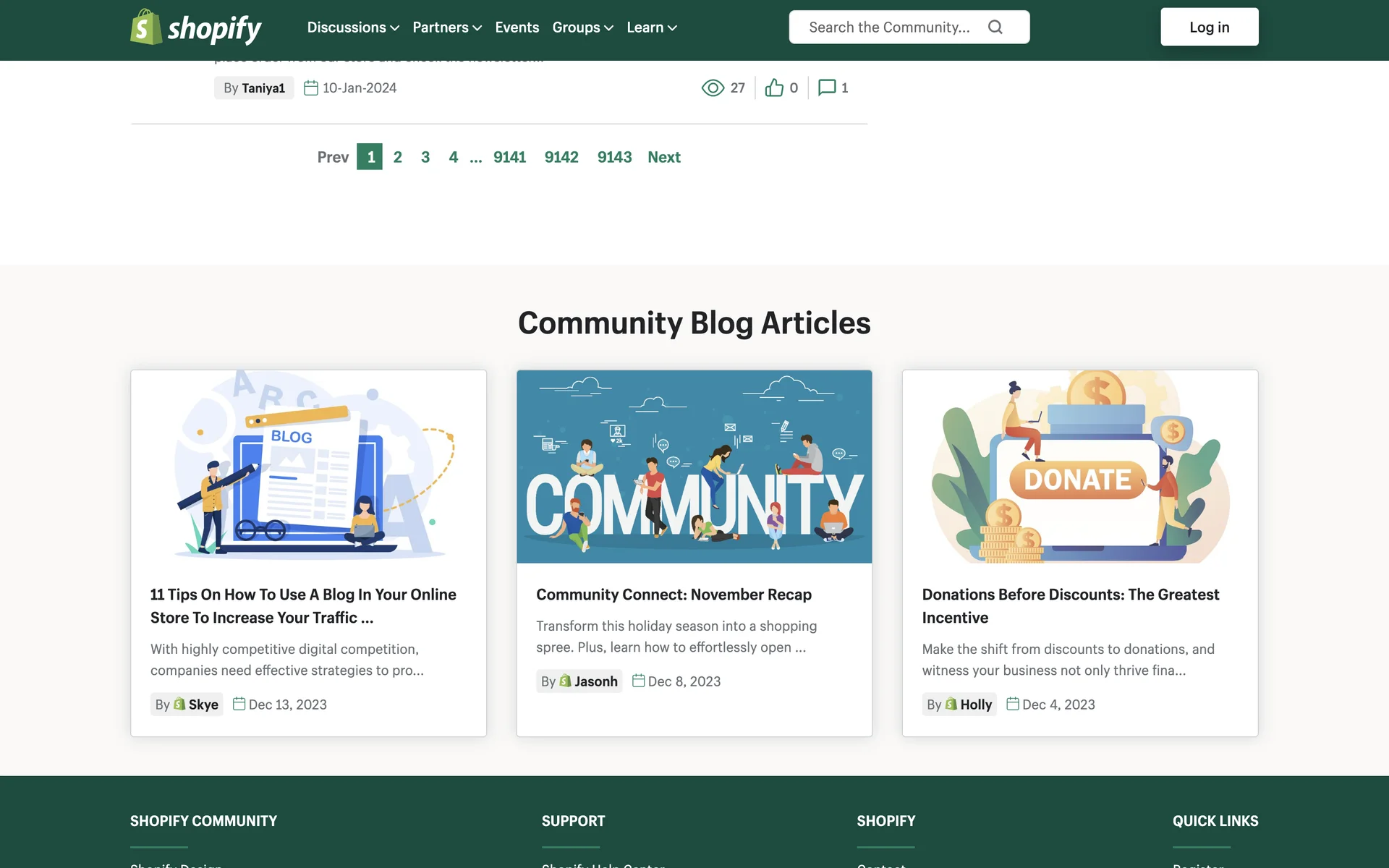The image size is (1389, 868).
Task: Click the search magnifier icon
Action: (x=995, y=27)
